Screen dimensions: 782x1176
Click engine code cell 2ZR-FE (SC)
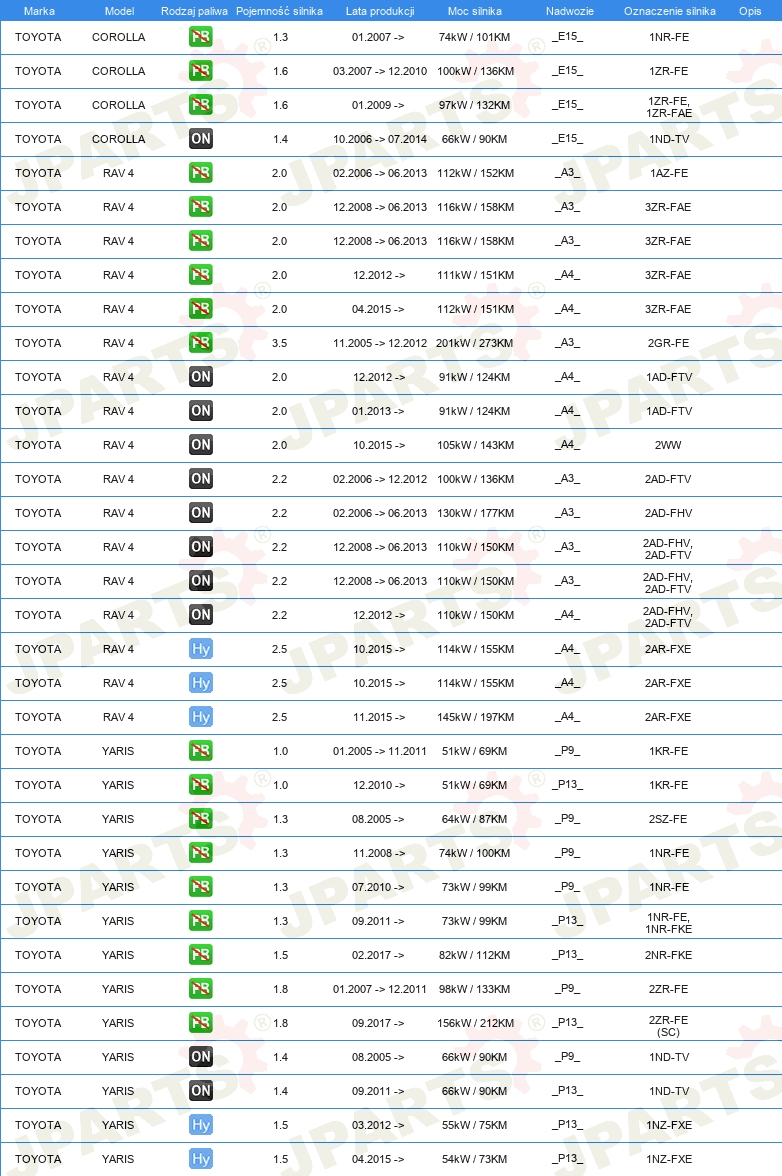(x=668, y=1026)
